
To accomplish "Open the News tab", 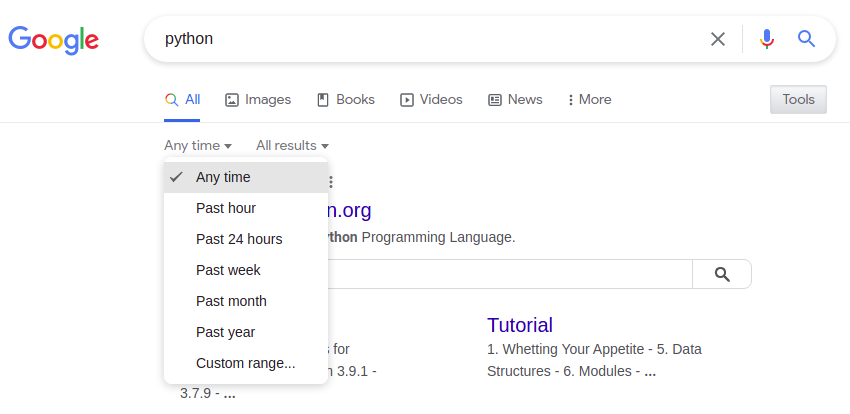I will click(x=516, y=100).
